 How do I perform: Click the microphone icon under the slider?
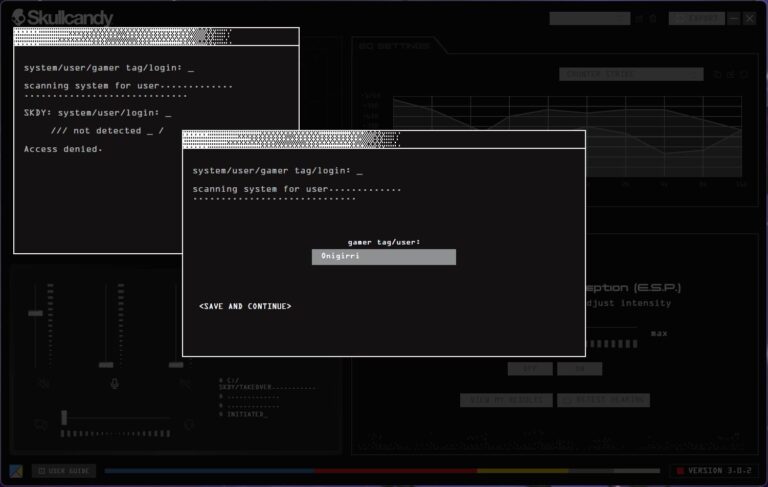(x=113, y=383)
